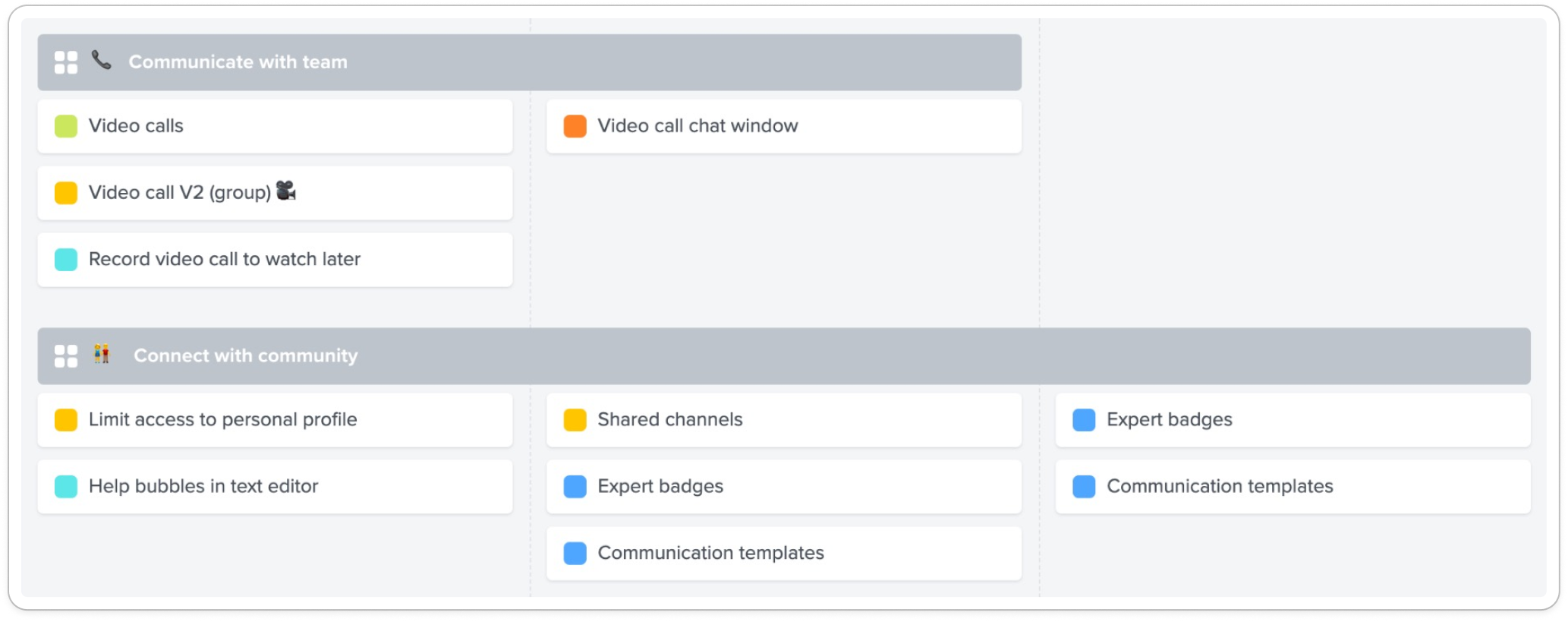
Task: Open the Limit access to personal profile title
Action: pyautogui.click(x=222, y=420)
